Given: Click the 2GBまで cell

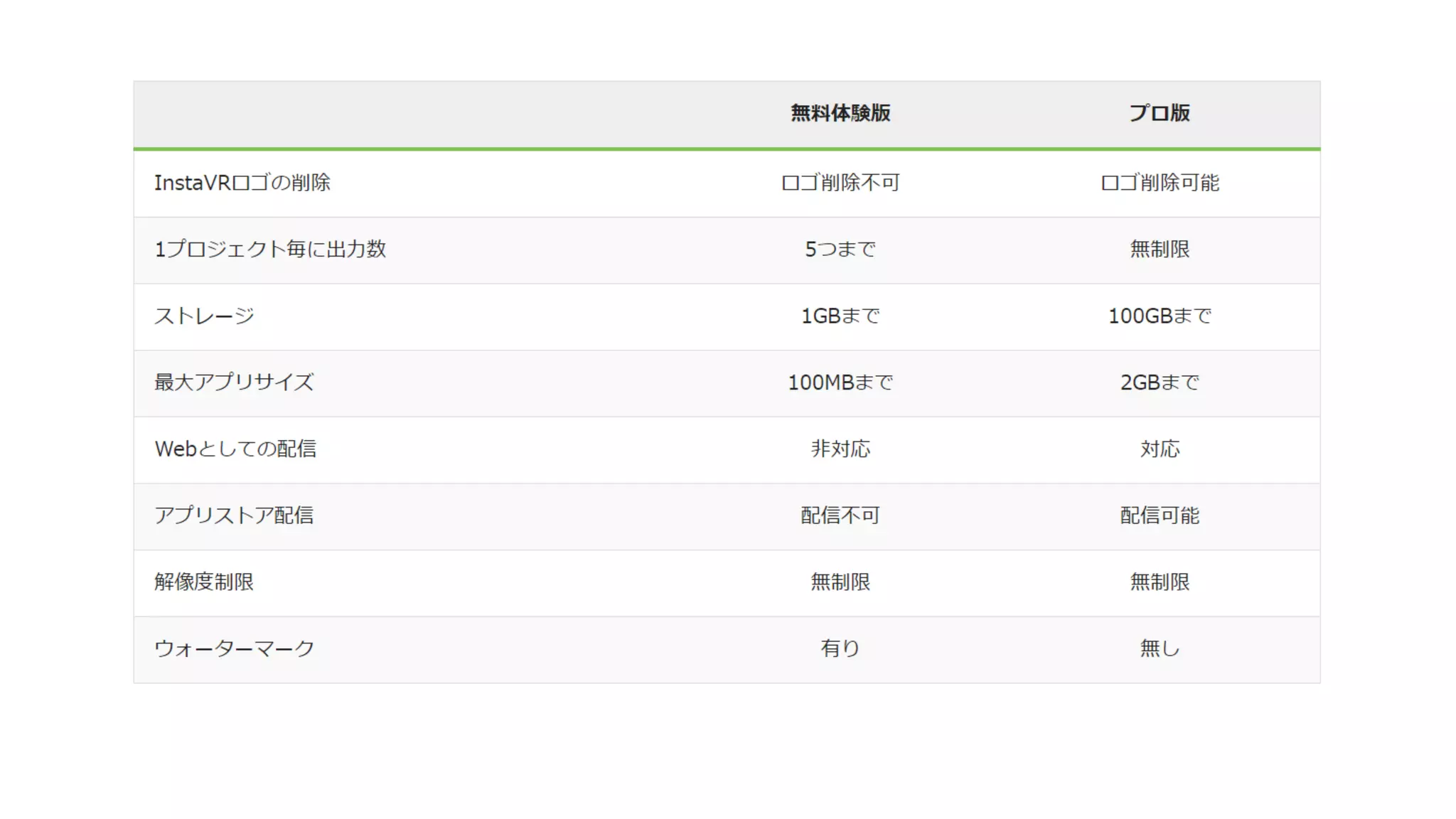Looking at the screenshot, I should [x=1160, y=382].
